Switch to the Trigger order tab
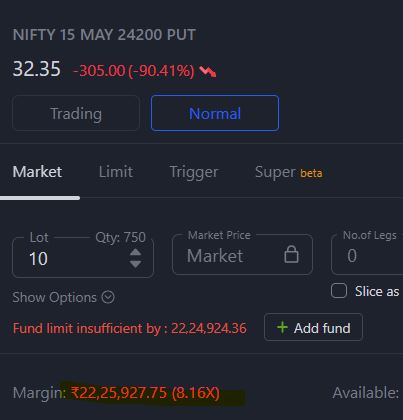Image resolution: width=403 pixels, height=420 pixels. [194, 172]
